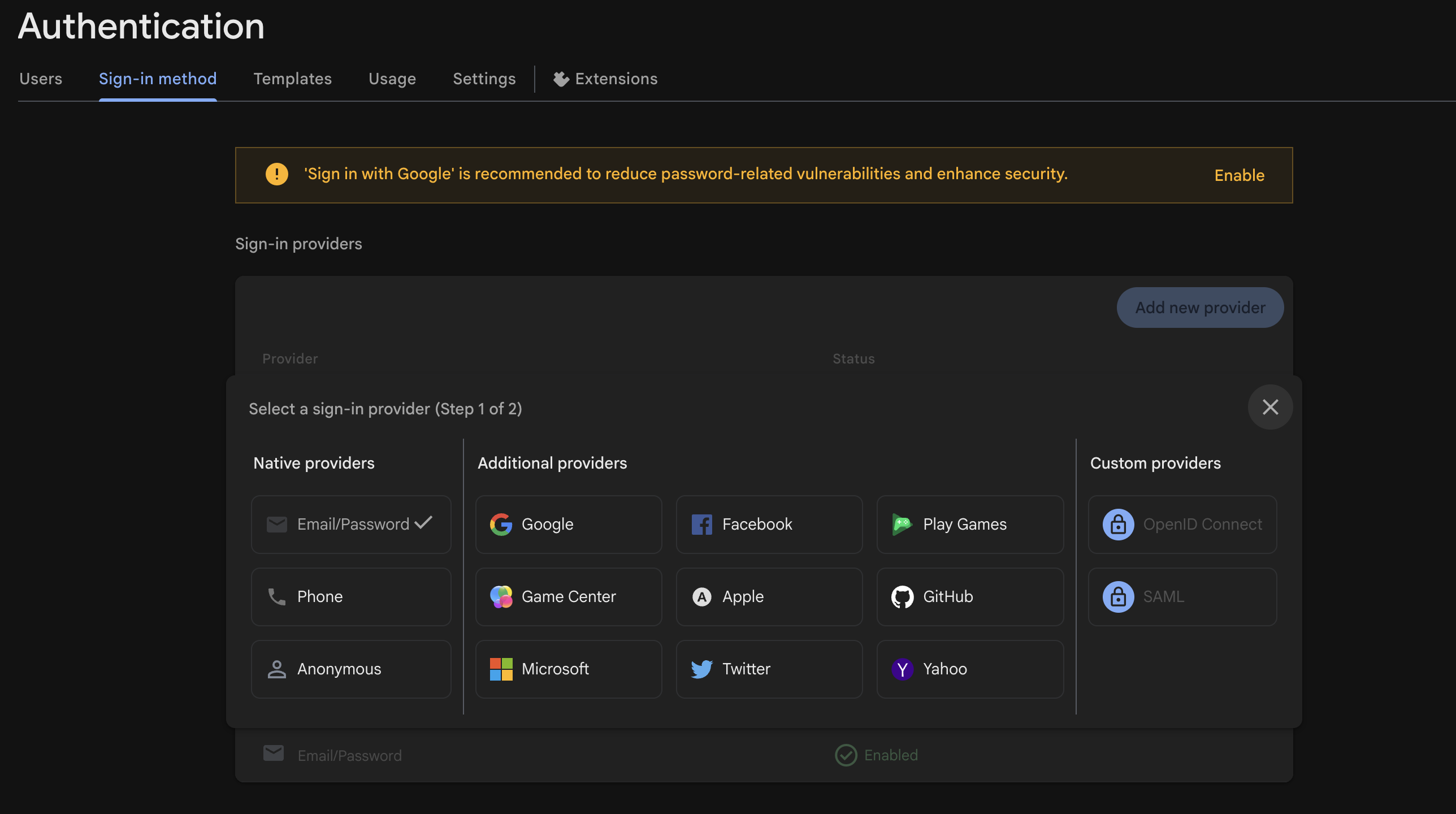Viewport: 1456px width, 814px height.
Task: Click the Facebook logo icon
Action: click(701, 525)
